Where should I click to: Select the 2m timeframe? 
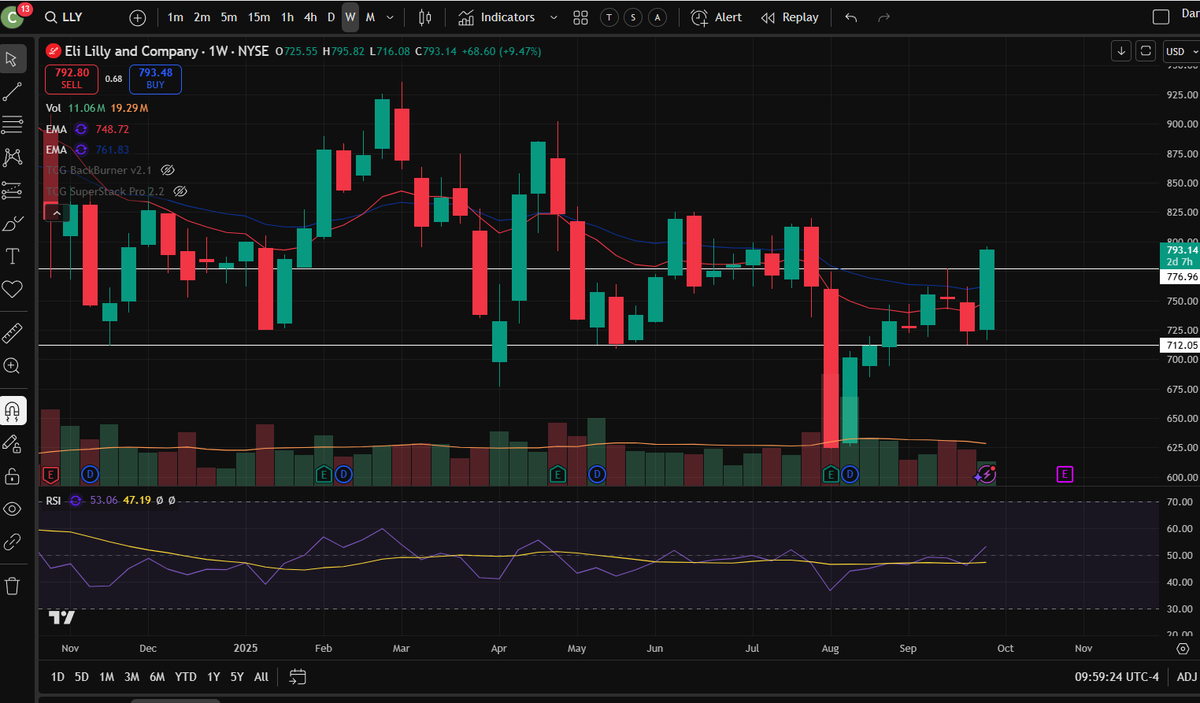pos(202,17)
